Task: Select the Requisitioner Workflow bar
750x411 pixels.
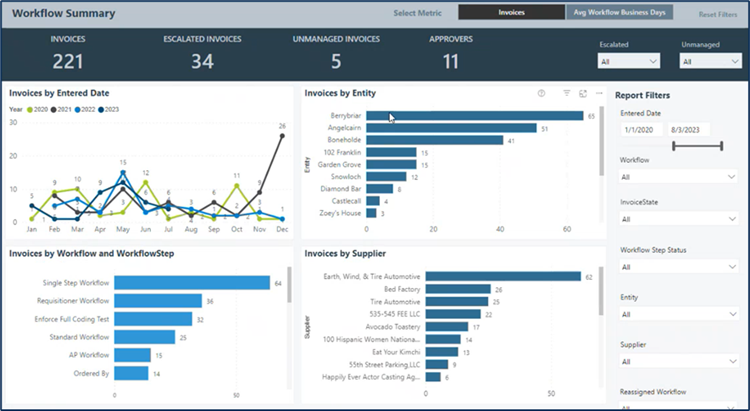Action: [x=158, y=301]
